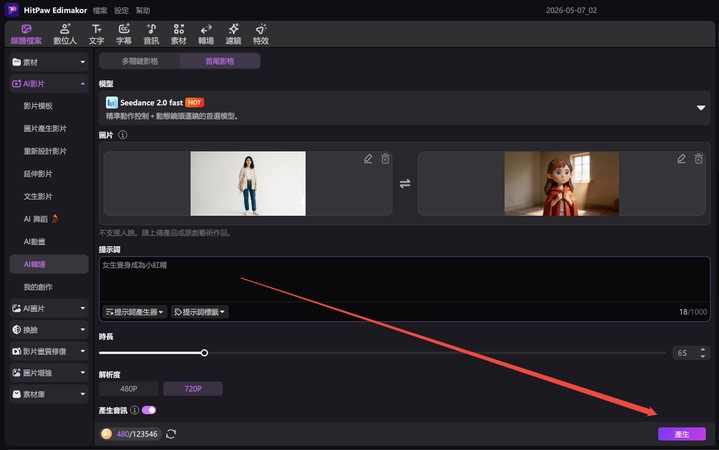Switch to the 多關鍵影格 tab
This screenshot has height=450, width=719.
click(140, 61)
